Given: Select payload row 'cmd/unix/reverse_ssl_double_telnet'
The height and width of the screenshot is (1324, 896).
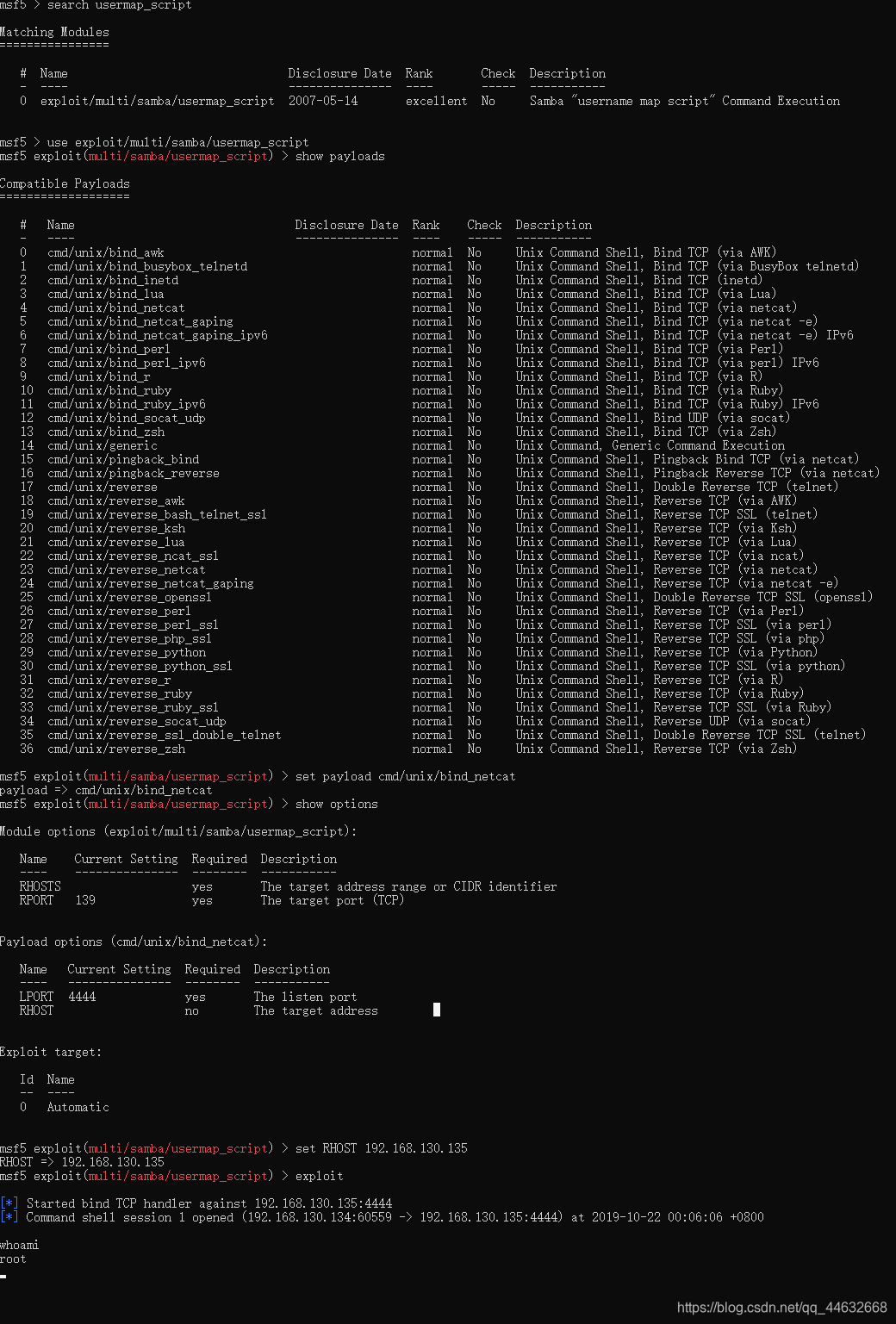Looking at the screenshot, I should point(443,735).
